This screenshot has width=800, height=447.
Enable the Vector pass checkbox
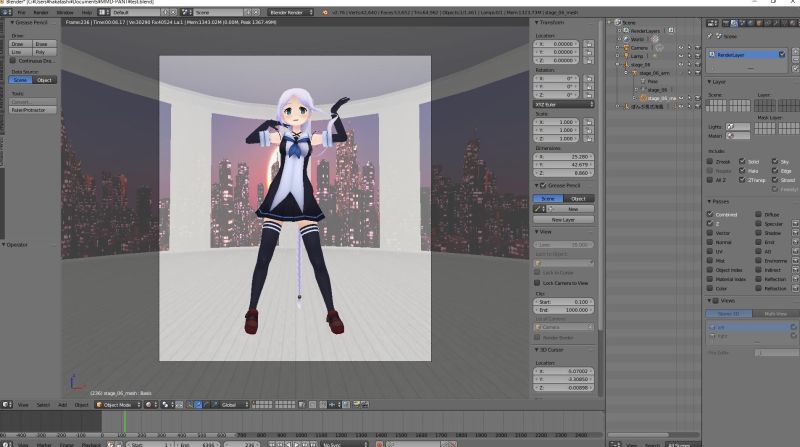coord(710,233)
